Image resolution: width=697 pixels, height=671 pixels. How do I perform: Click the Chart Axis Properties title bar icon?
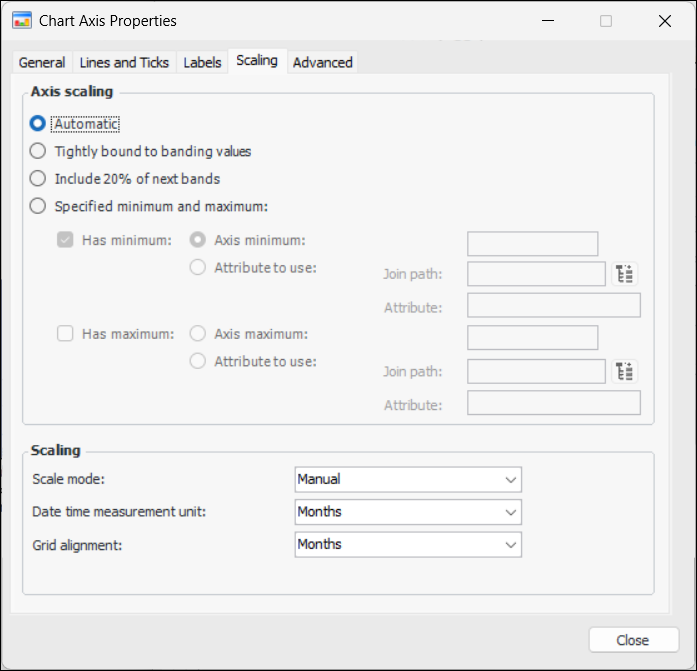click(21, 20)
